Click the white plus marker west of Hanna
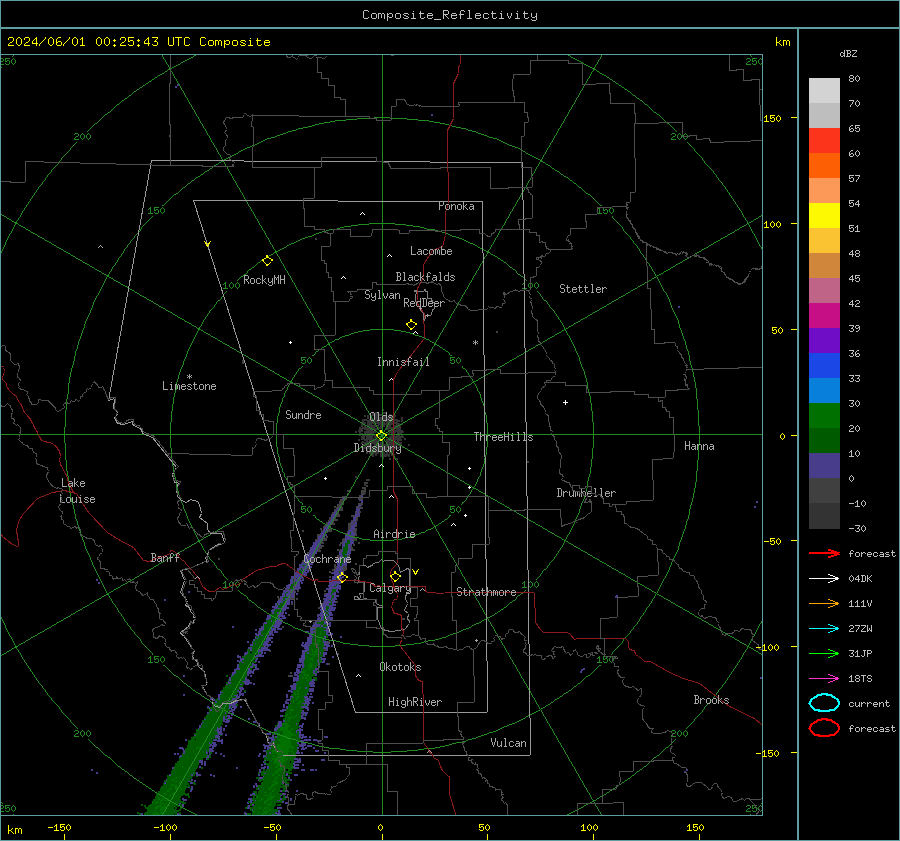Screen dimensions: 900x841 pyautogui.click(x=565, y=402)
